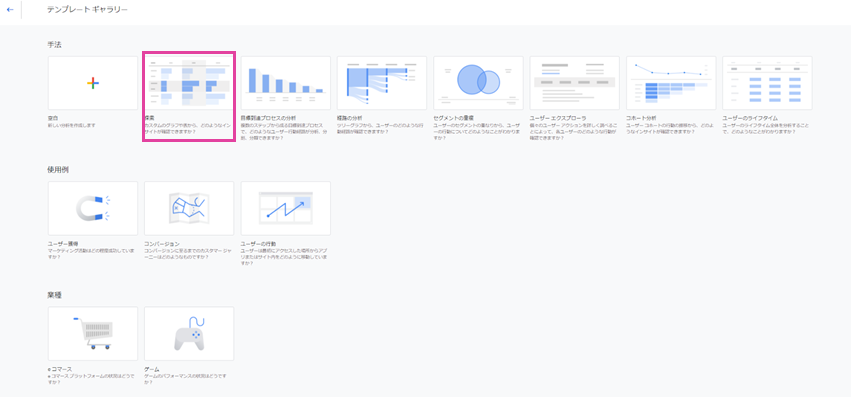Viewport: 851px width, 397px height.
Task: Open the ユーザー エクスプローラ thumbnail
Action: [574, 83]
